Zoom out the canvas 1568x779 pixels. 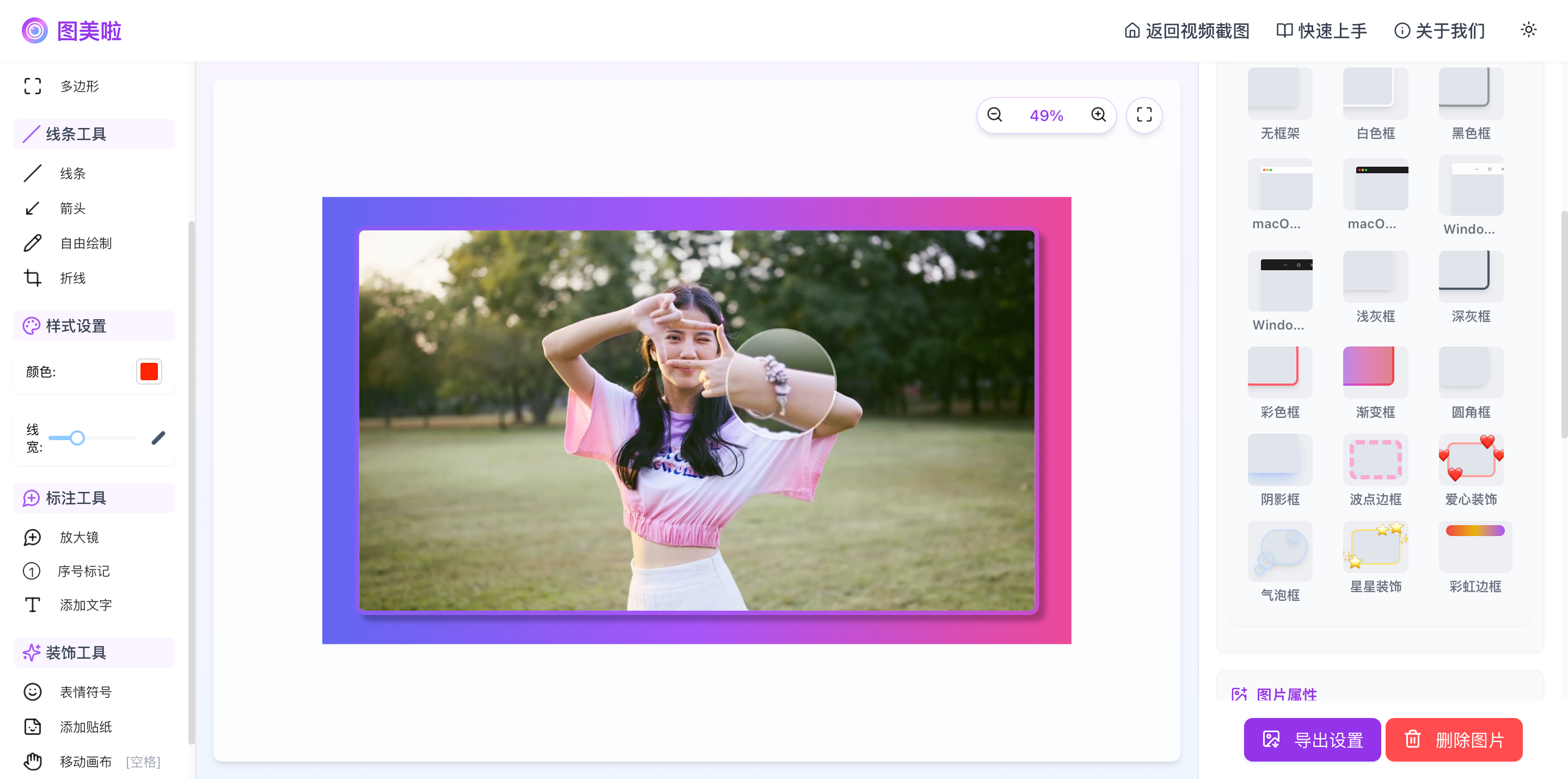coord(995,115)
